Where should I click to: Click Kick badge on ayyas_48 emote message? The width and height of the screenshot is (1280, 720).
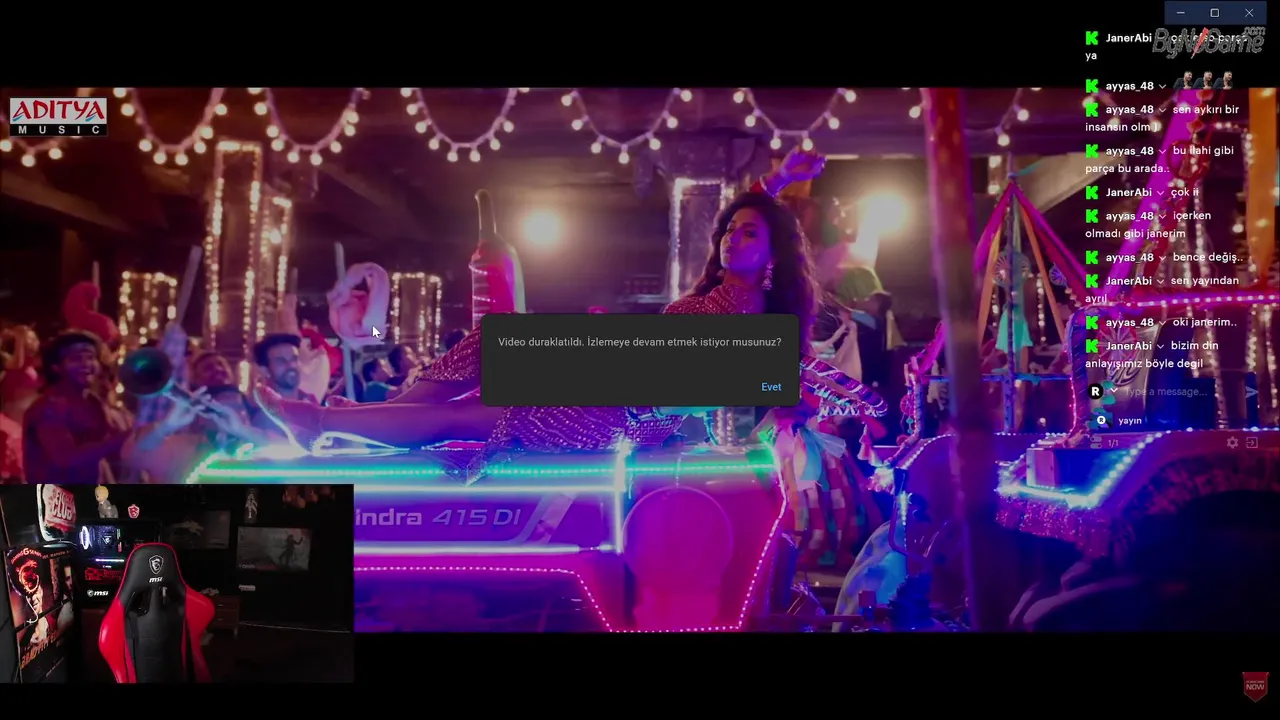tap(1092, 86)
